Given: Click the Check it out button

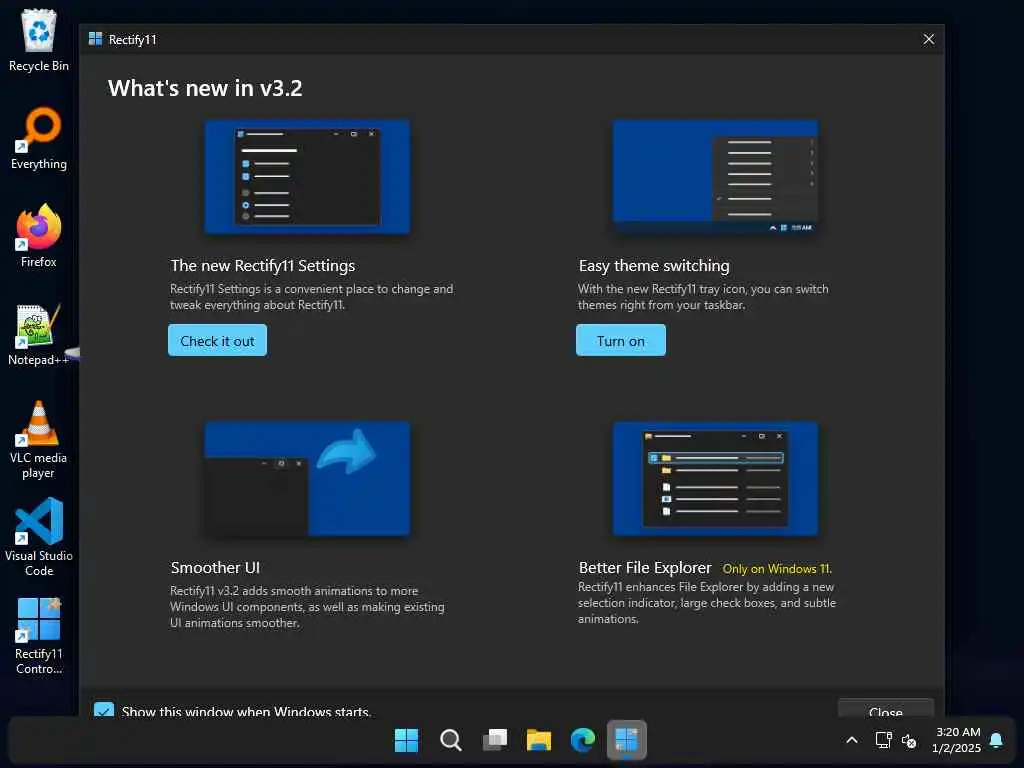Looking at the screenshot, I should point(217,340).
